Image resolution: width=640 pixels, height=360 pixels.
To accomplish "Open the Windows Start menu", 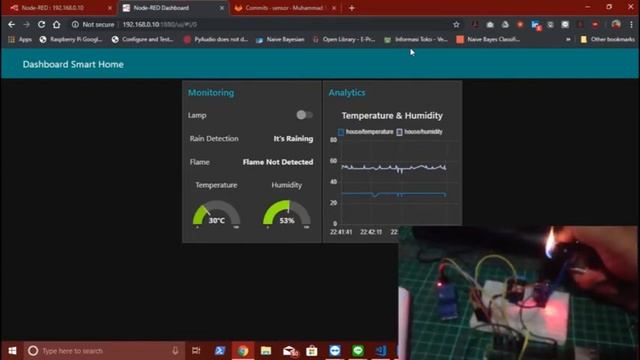I will tap(12, 351).
